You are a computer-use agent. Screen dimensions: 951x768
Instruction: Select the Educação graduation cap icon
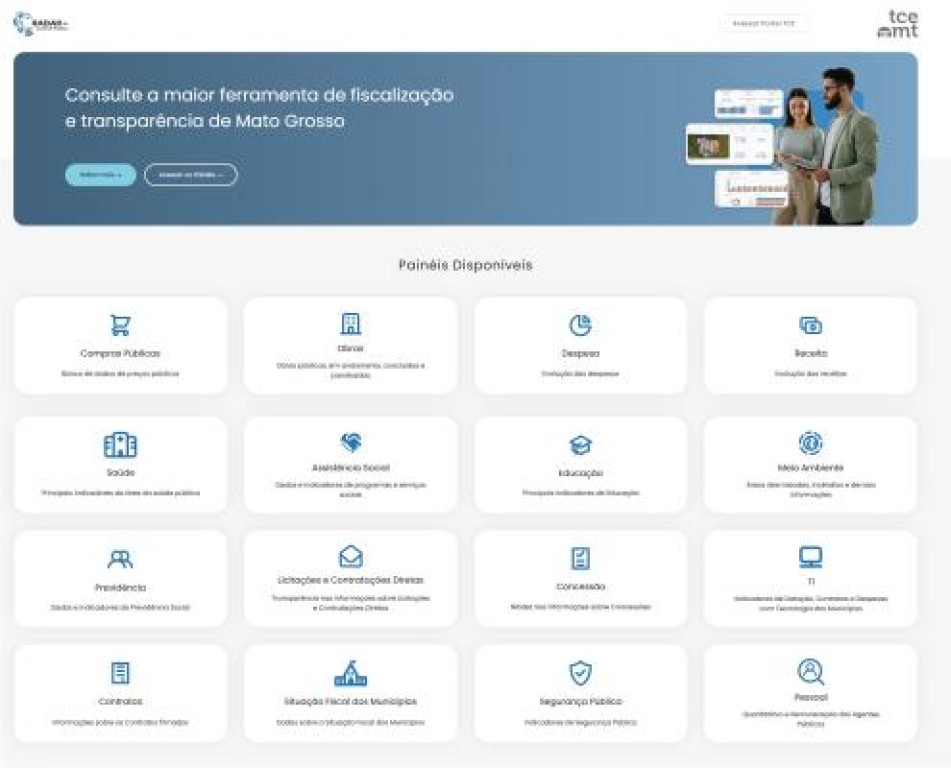[x=580, y=446]
